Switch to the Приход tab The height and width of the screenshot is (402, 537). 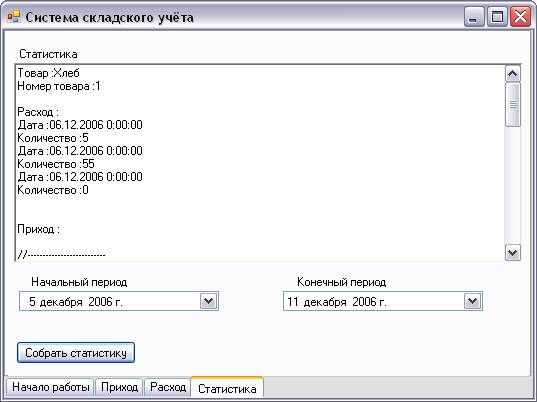point(119,387)
